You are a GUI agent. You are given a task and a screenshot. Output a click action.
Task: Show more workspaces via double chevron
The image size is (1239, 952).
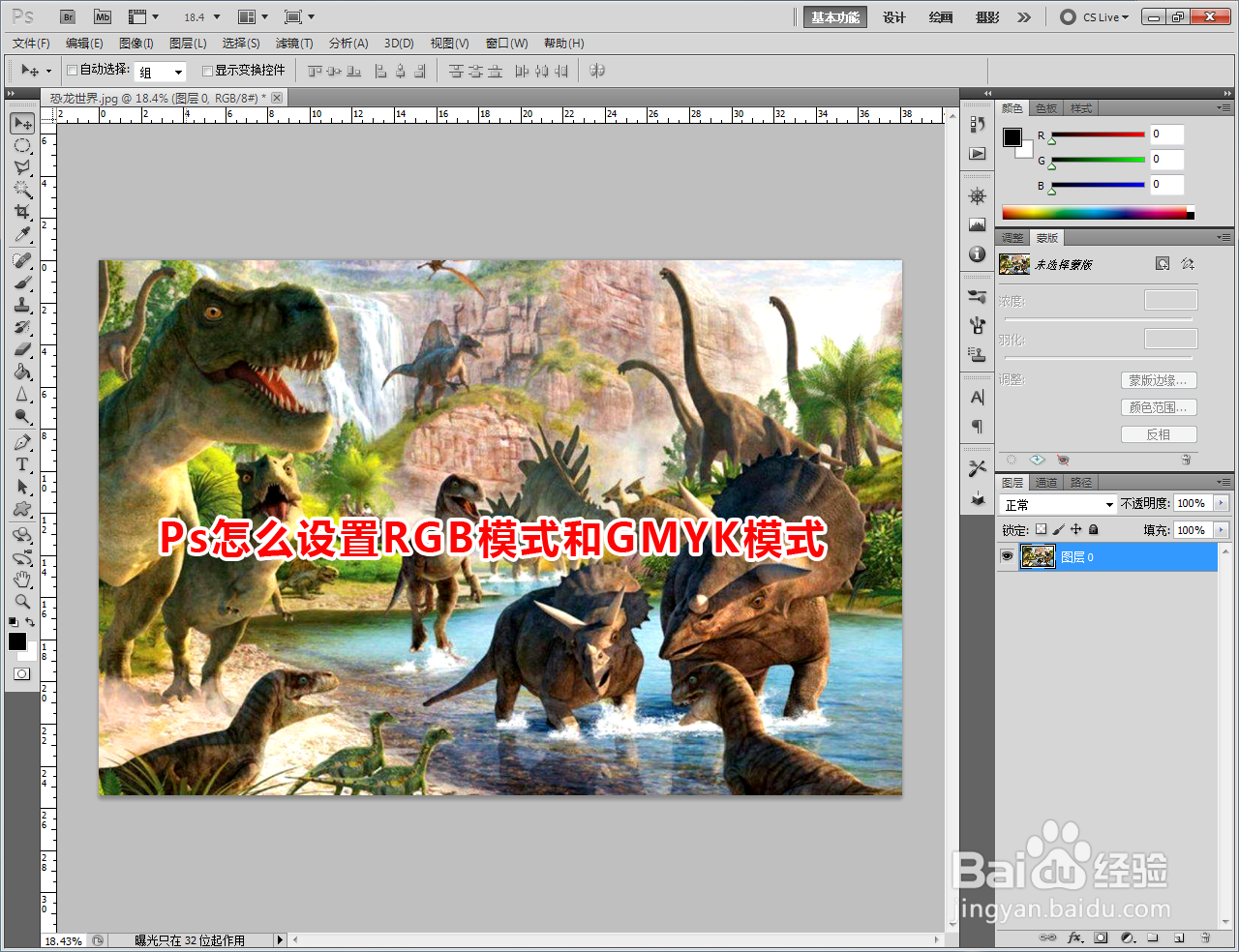click(1024, 17)
